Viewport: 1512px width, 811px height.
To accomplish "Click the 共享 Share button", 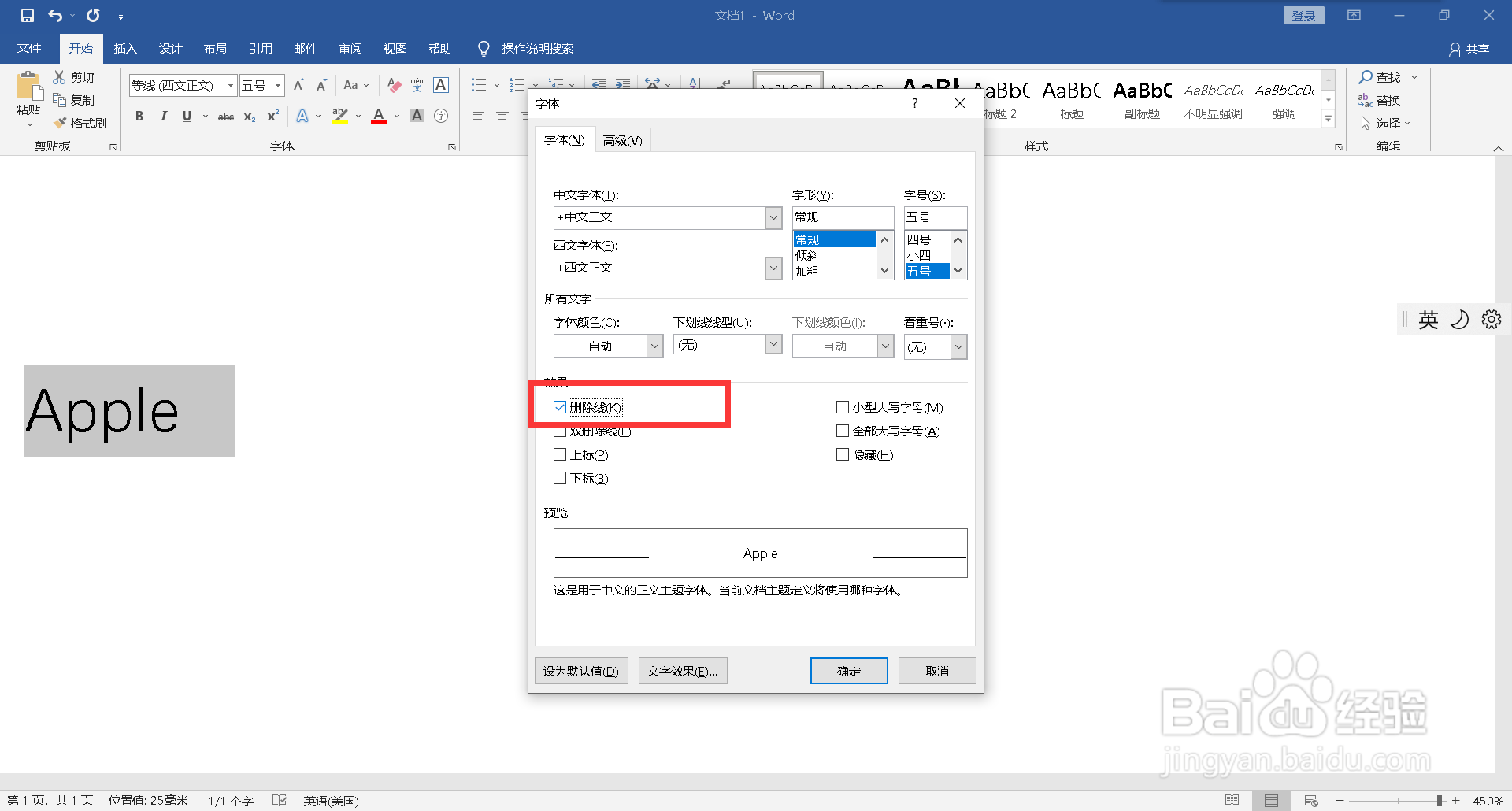I will tap(1469, 49).
